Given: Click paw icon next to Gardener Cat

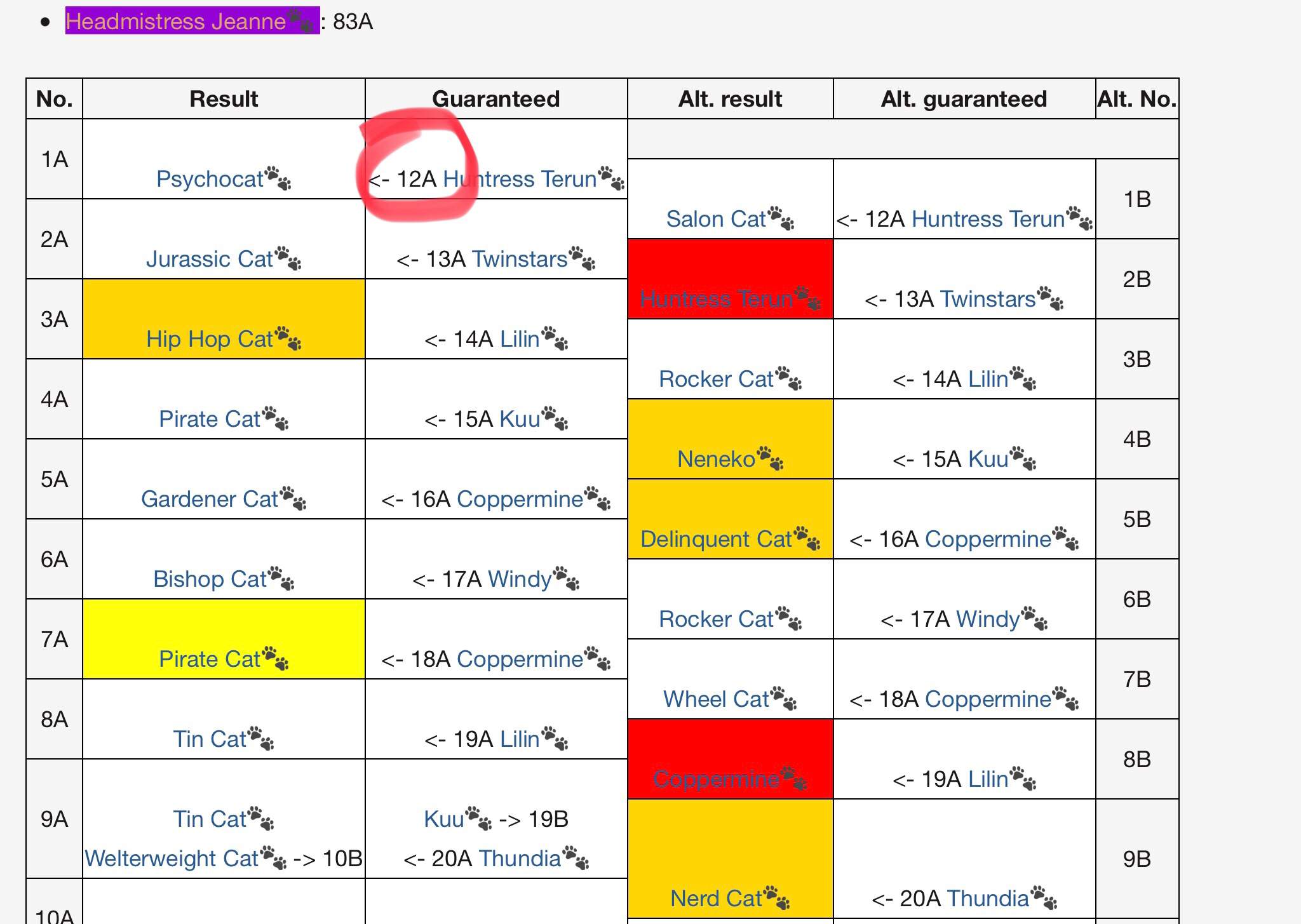Looking at the screenshot, I should 293,499.
